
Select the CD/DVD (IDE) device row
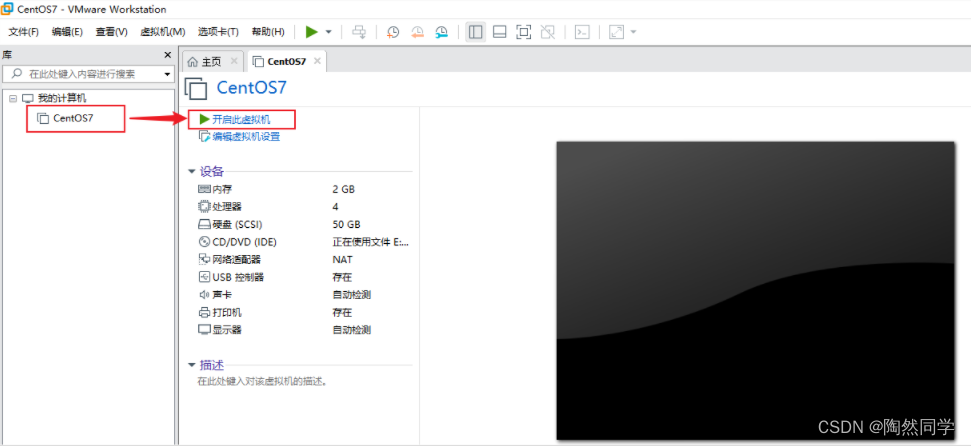coord(305,242)
